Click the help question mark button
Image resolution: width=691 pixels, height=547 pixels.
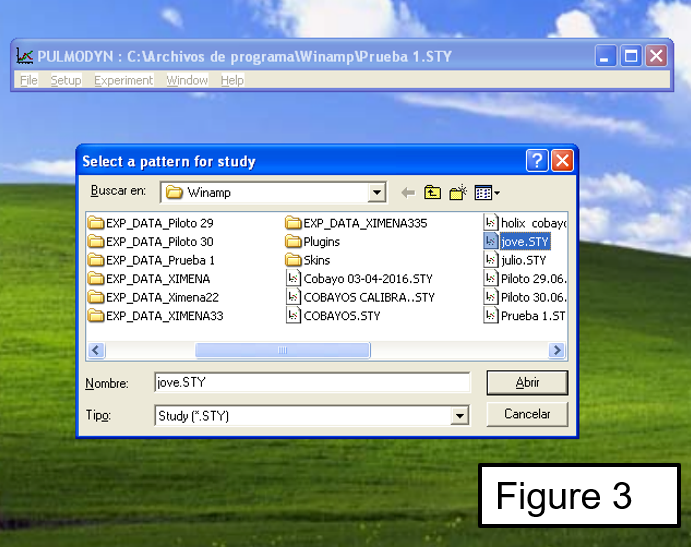(537, 160)
